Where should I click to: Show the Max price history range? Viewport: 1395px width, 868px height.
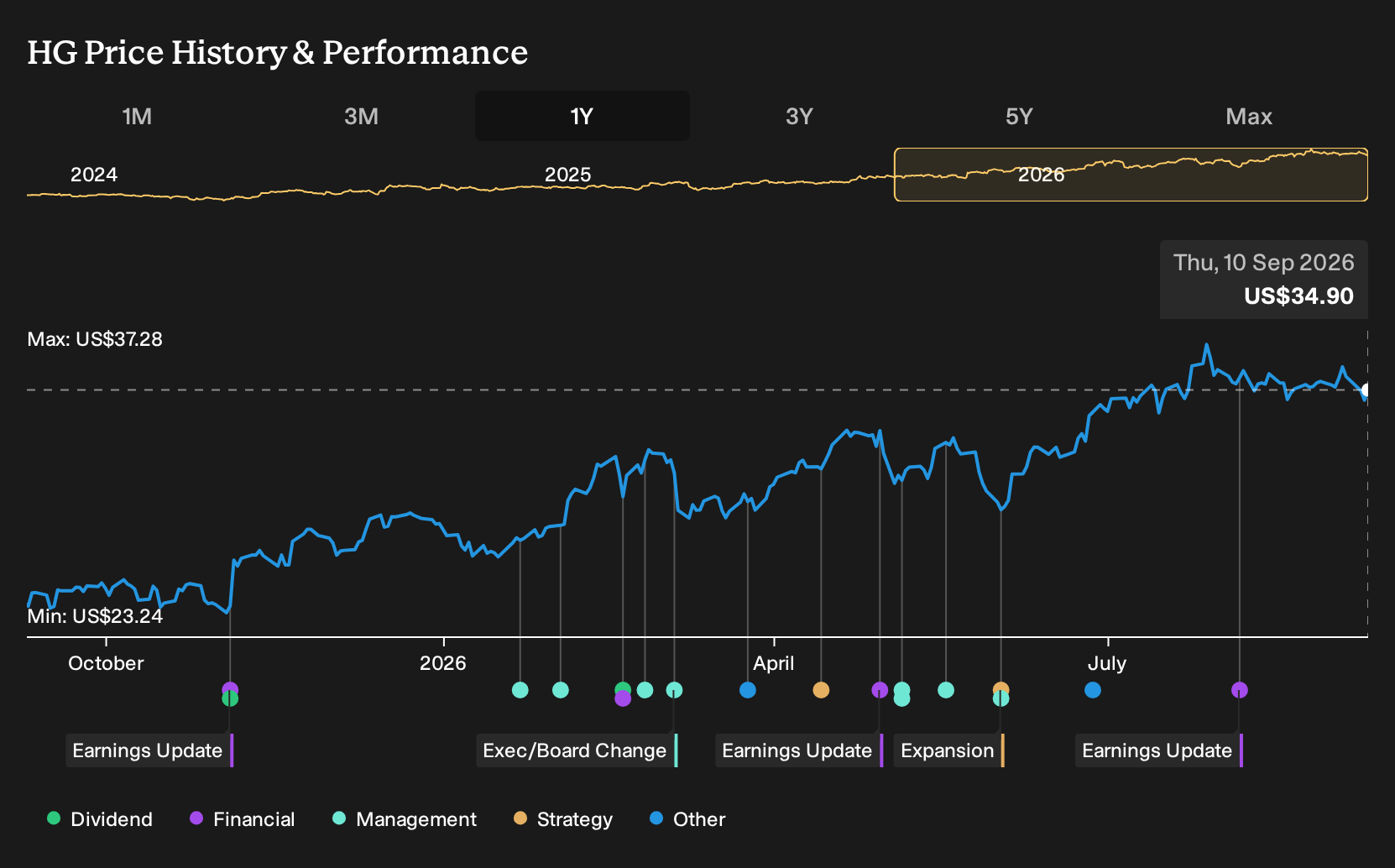pyautogui.click(x=1249, y=116)
